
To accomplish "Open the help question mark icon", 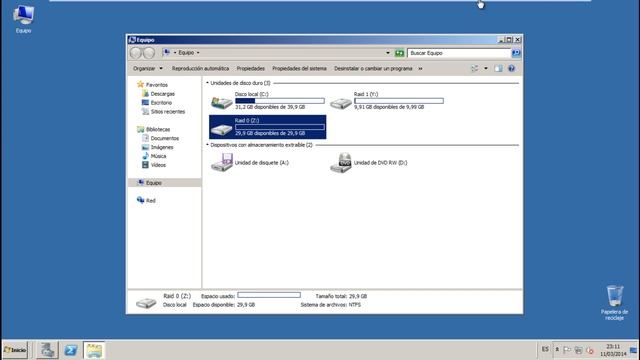I will click(x=511, y=69).
